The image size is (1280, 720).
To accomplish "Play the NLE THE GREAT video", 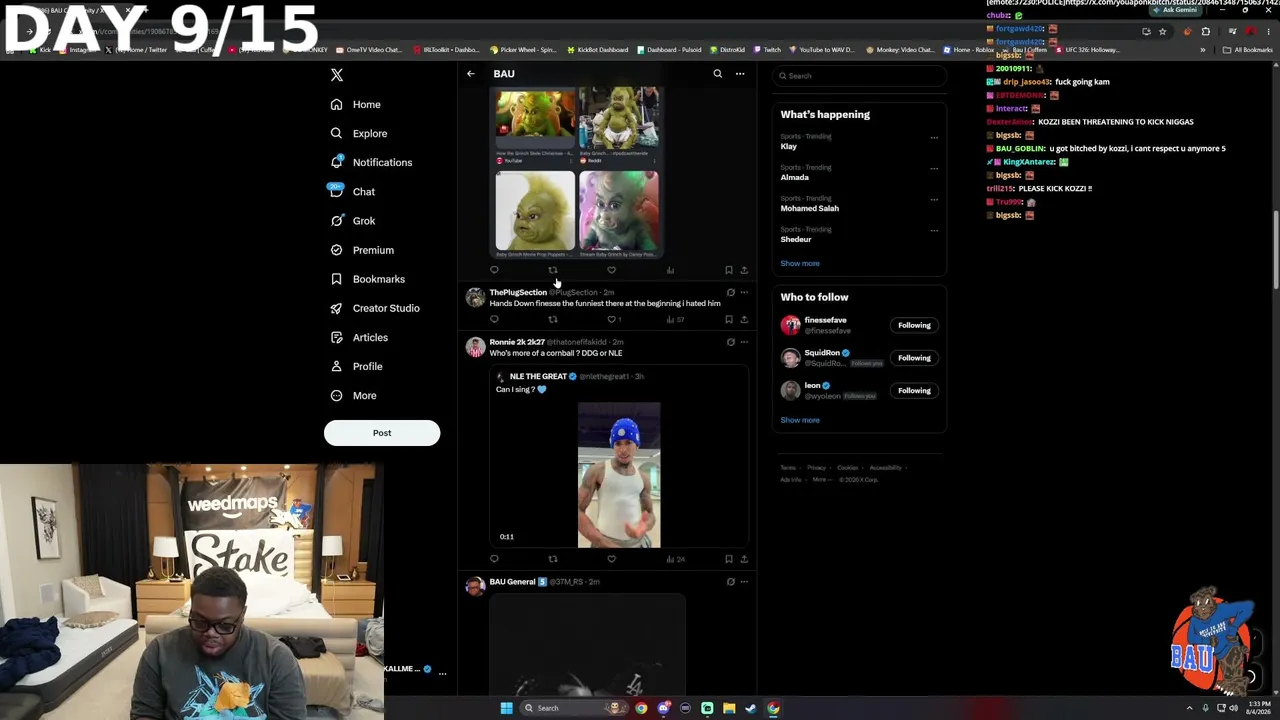I will [619, 475].
